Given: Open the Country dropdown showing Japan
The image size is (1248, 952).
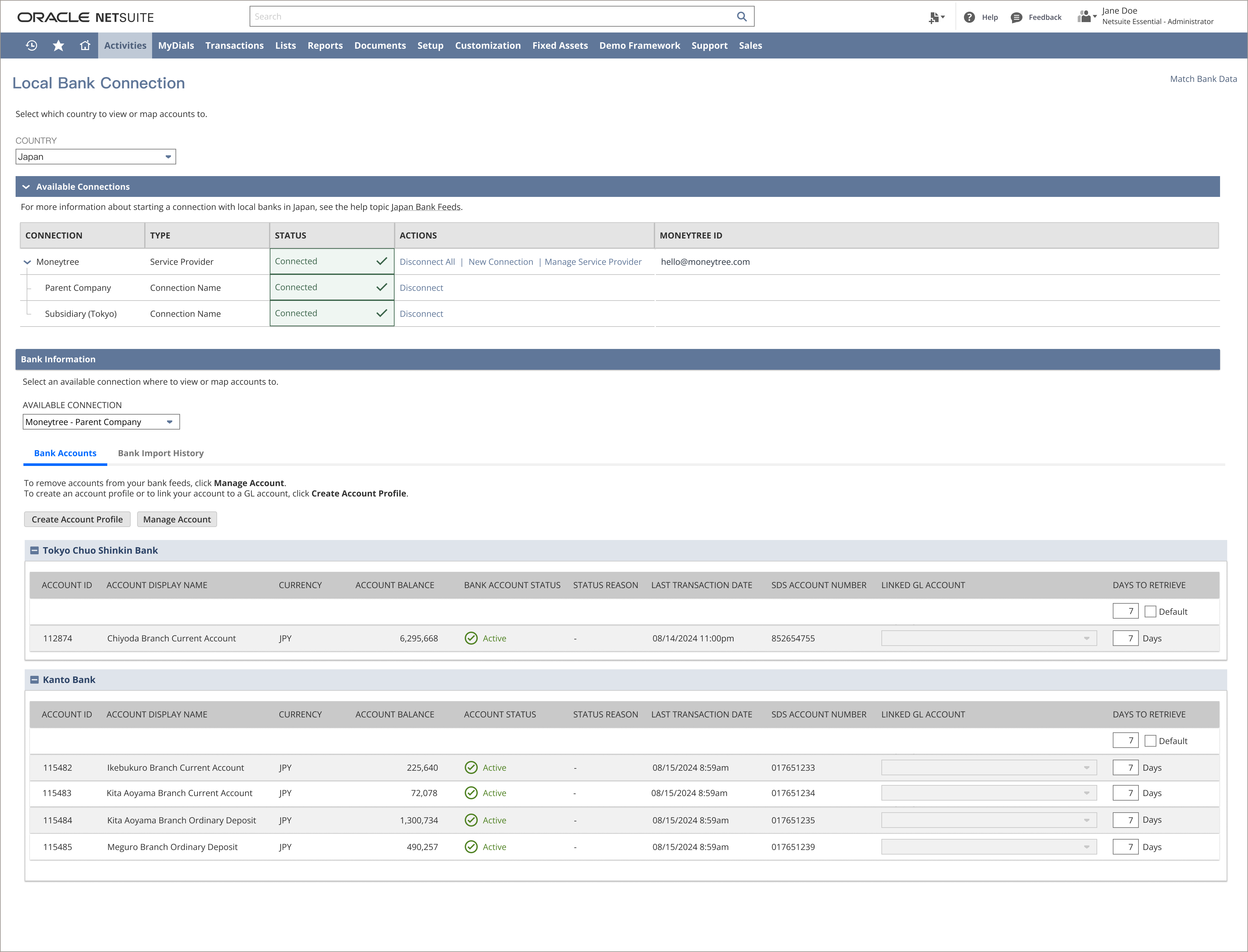Looking at the screenshot, I should (96, 156).
